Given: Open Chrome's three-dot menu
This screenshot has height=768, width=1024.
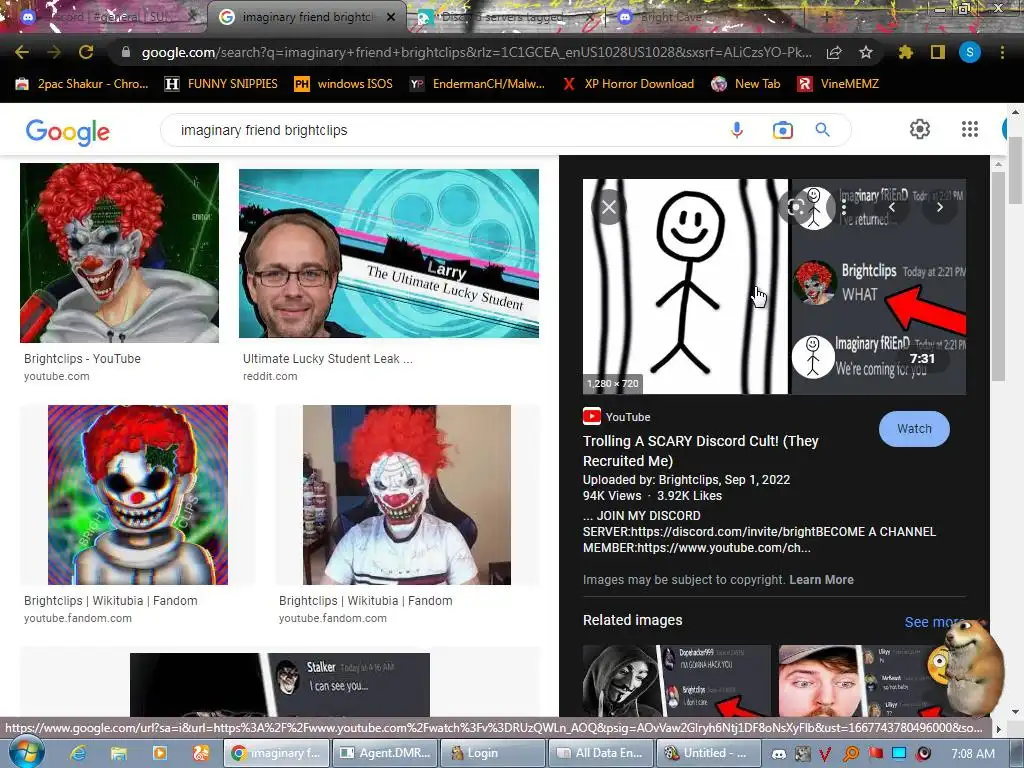Looking at the screenshot, I should 1002,52.
